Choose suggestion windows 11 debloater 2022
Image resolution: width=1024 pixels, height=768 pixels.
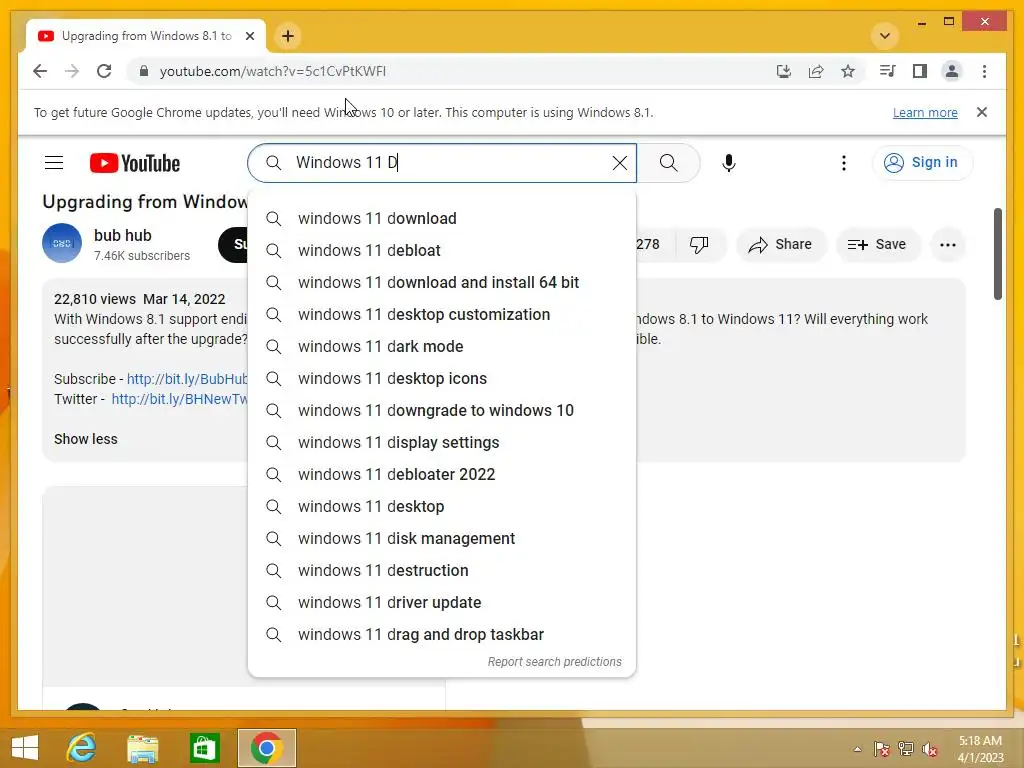tap(442, 474)
